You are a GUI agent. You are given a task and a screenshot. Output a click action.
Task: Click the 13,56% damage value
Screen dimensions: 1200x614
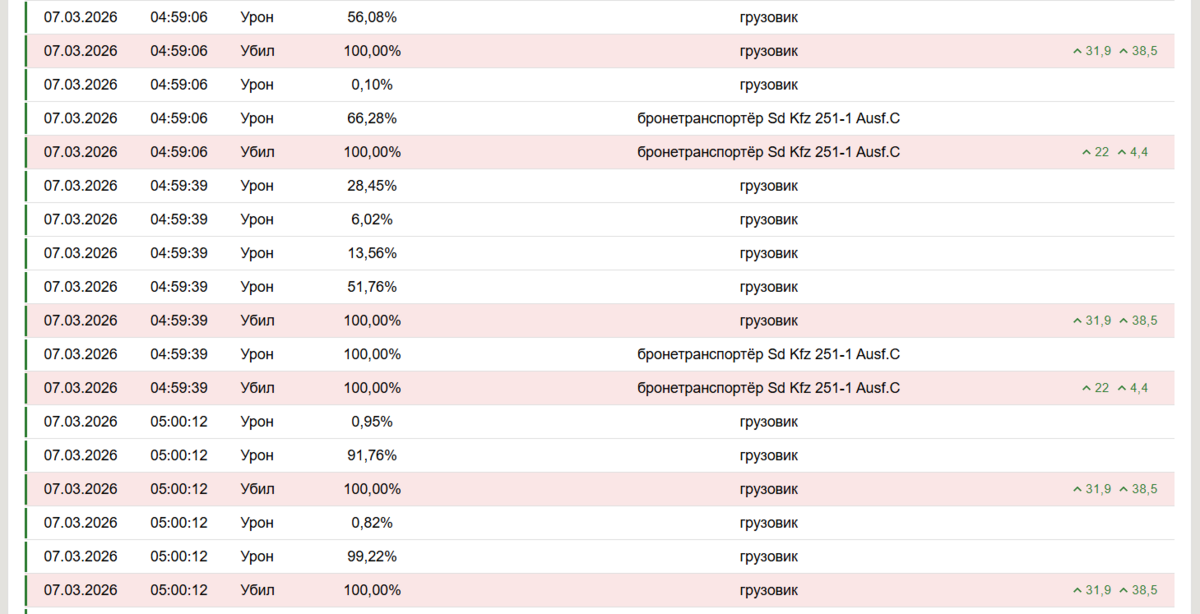tap(372, 253)
